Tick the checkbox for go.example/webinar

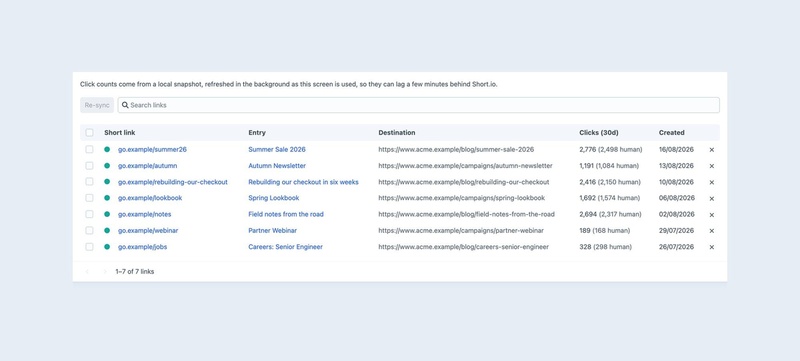pos(89,230)
